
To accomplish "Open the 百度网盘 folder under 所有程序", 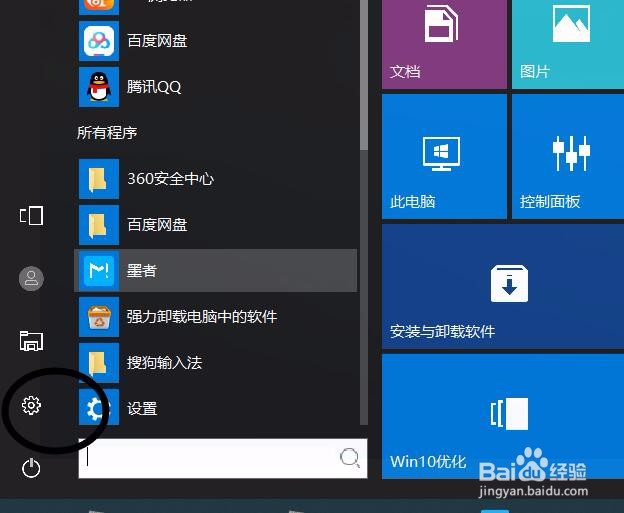I will pos(99,225).
